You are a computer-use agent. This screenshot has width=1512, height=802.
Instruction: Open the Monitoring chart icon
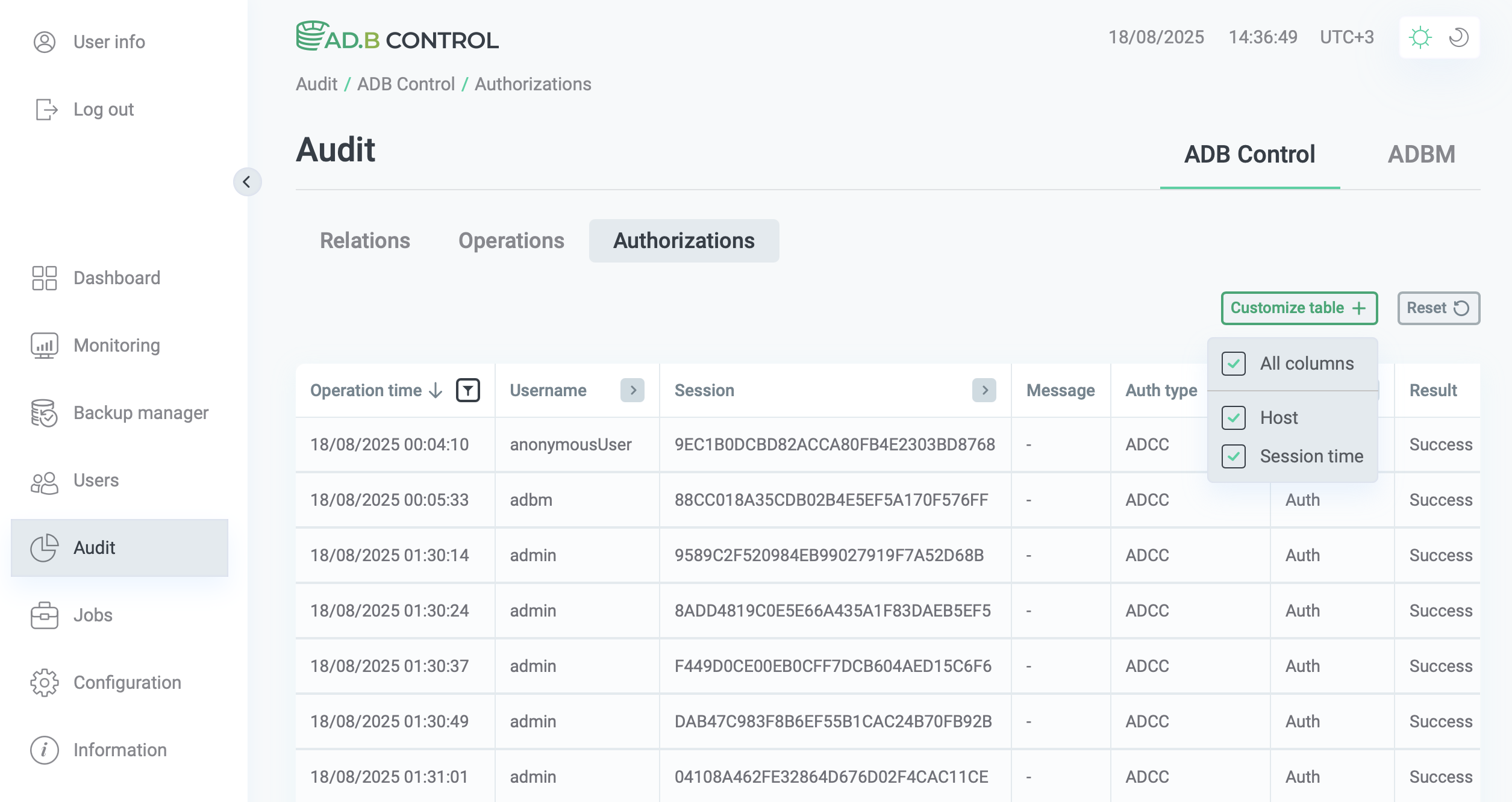pos(44,346)
